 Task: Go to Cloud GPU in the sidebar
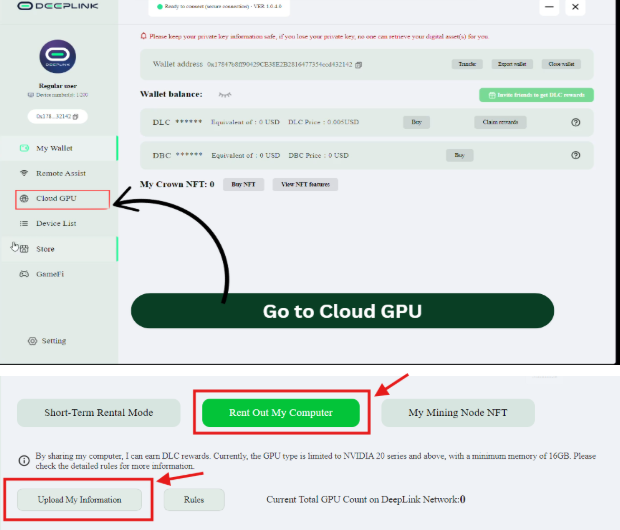(62, 199)
